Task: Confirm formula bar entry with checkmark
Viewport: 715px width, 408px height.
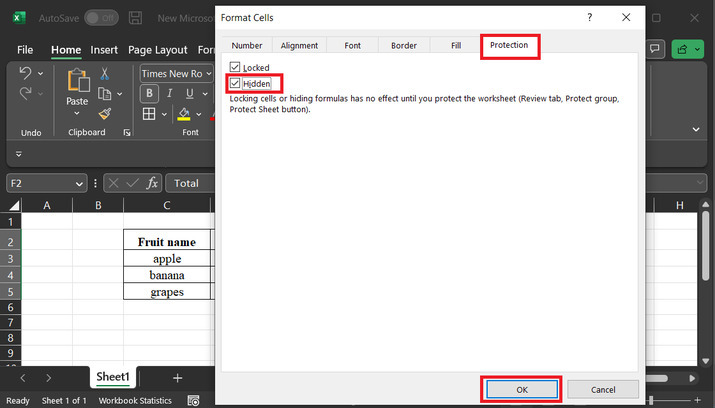Action: [132, 183]
